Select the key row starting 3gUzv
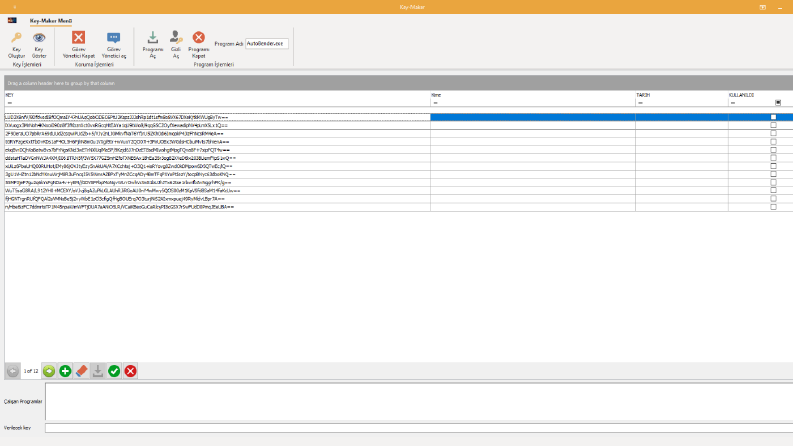The image size is (793, 446). 217,174
